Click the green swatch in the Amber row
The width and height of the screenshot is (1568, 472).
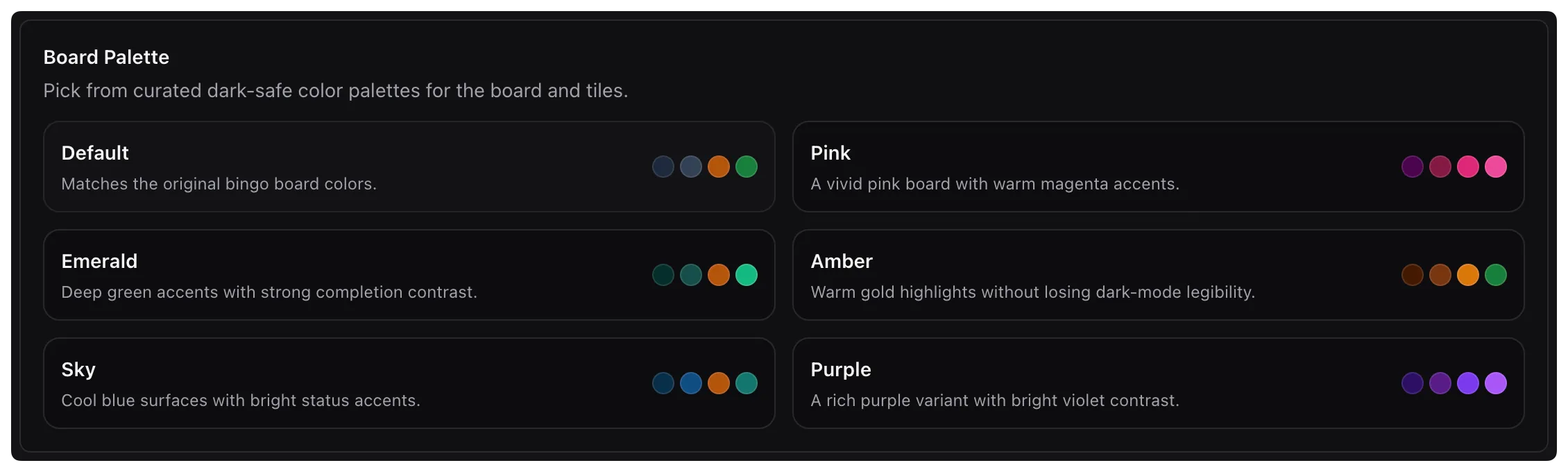click(1497, 275)
